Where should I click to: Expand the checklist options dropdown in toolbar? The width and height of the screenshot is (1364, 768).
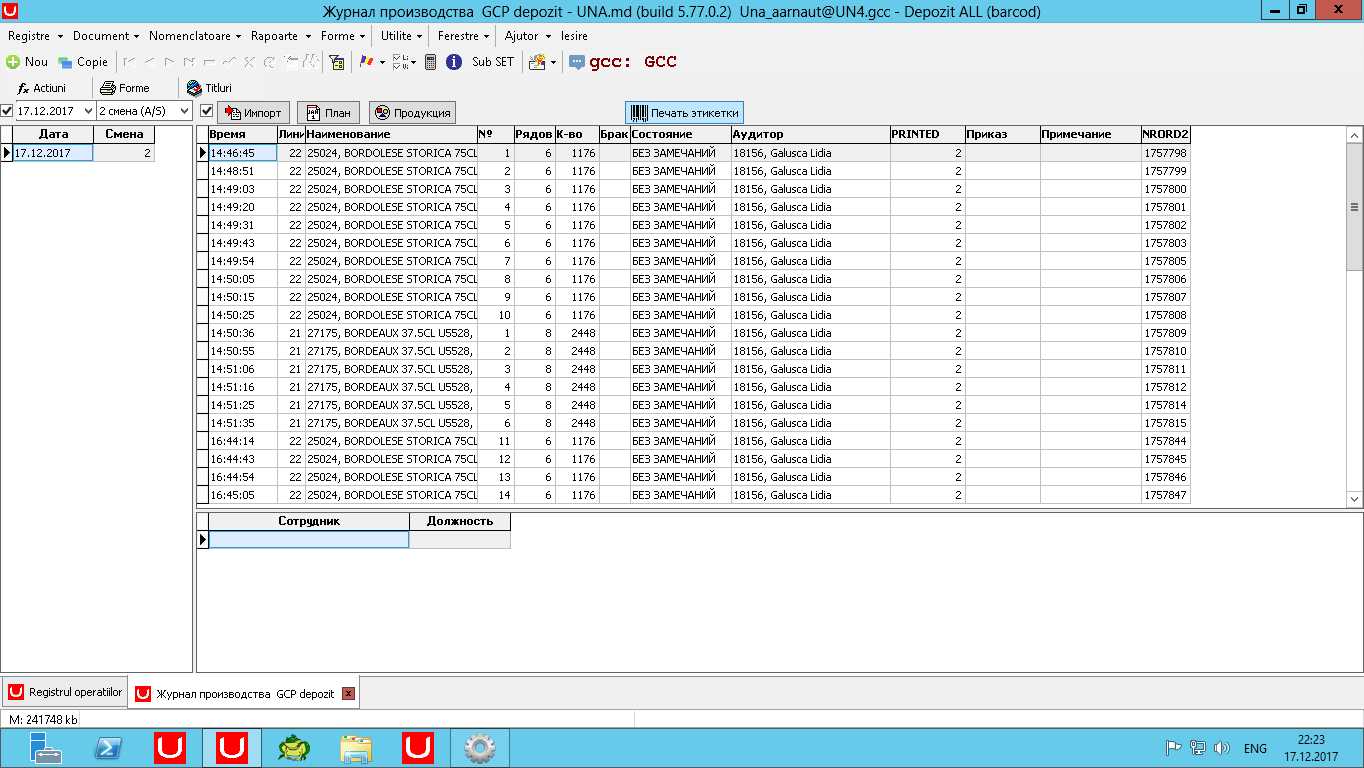[413, 62]
